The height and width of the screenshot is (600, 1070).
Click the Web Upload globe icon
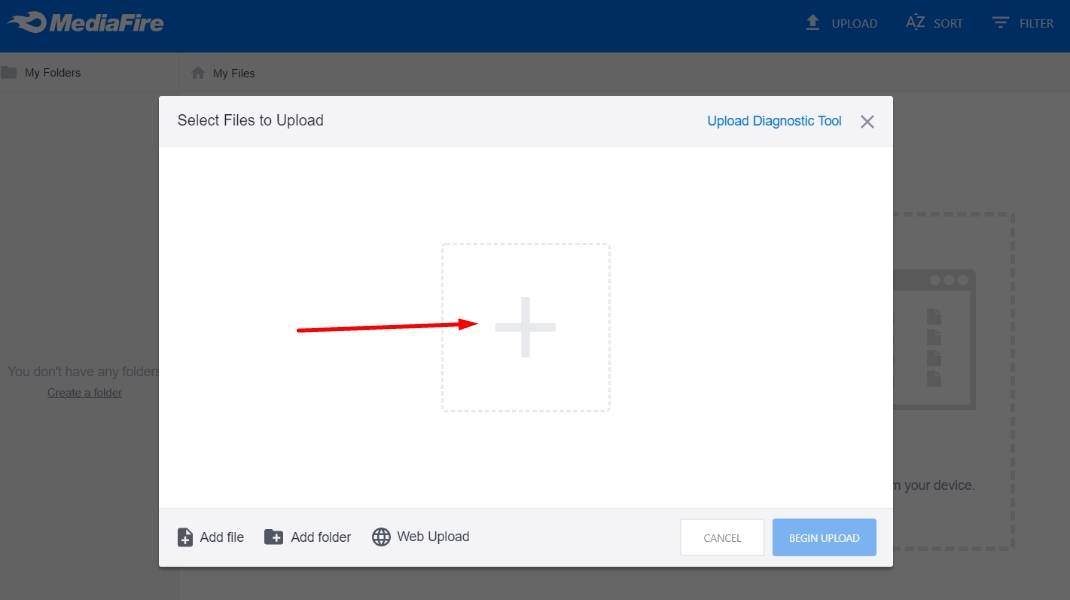click(381, 537)
